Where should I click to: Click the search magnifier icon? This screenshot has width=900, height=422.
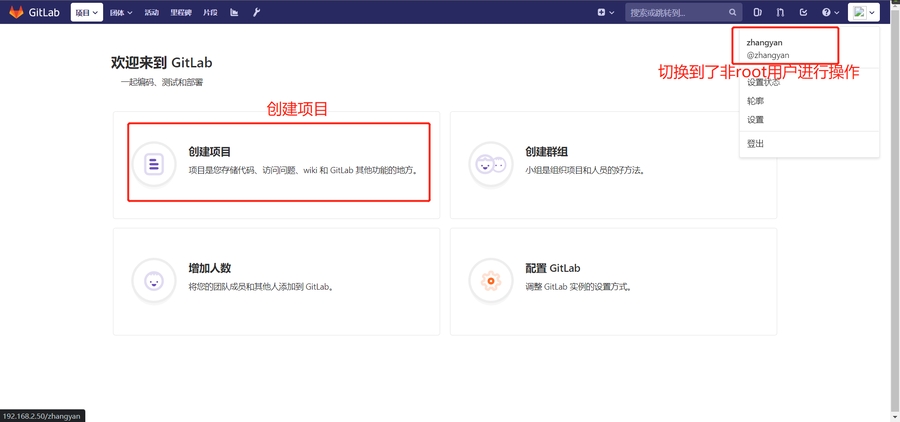(732, 13)
